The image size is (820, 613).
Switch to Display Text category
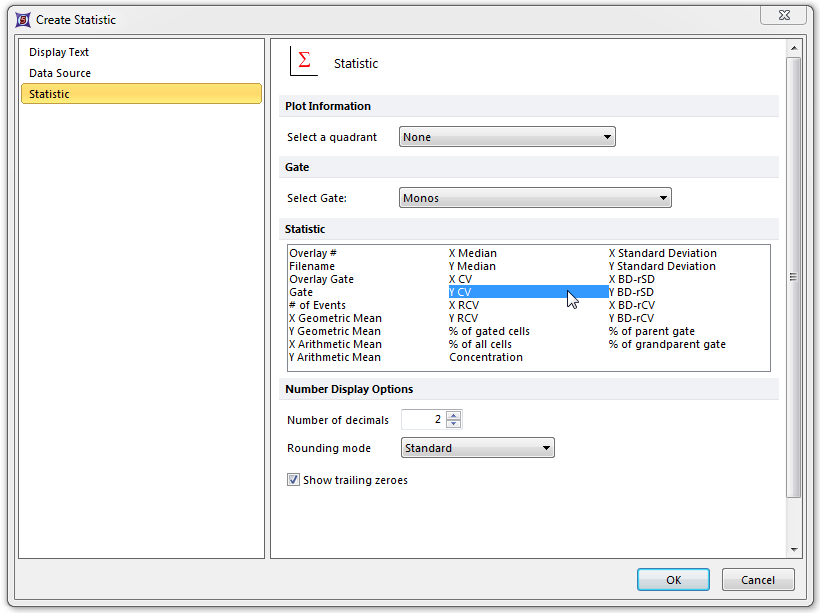point(59,52)
